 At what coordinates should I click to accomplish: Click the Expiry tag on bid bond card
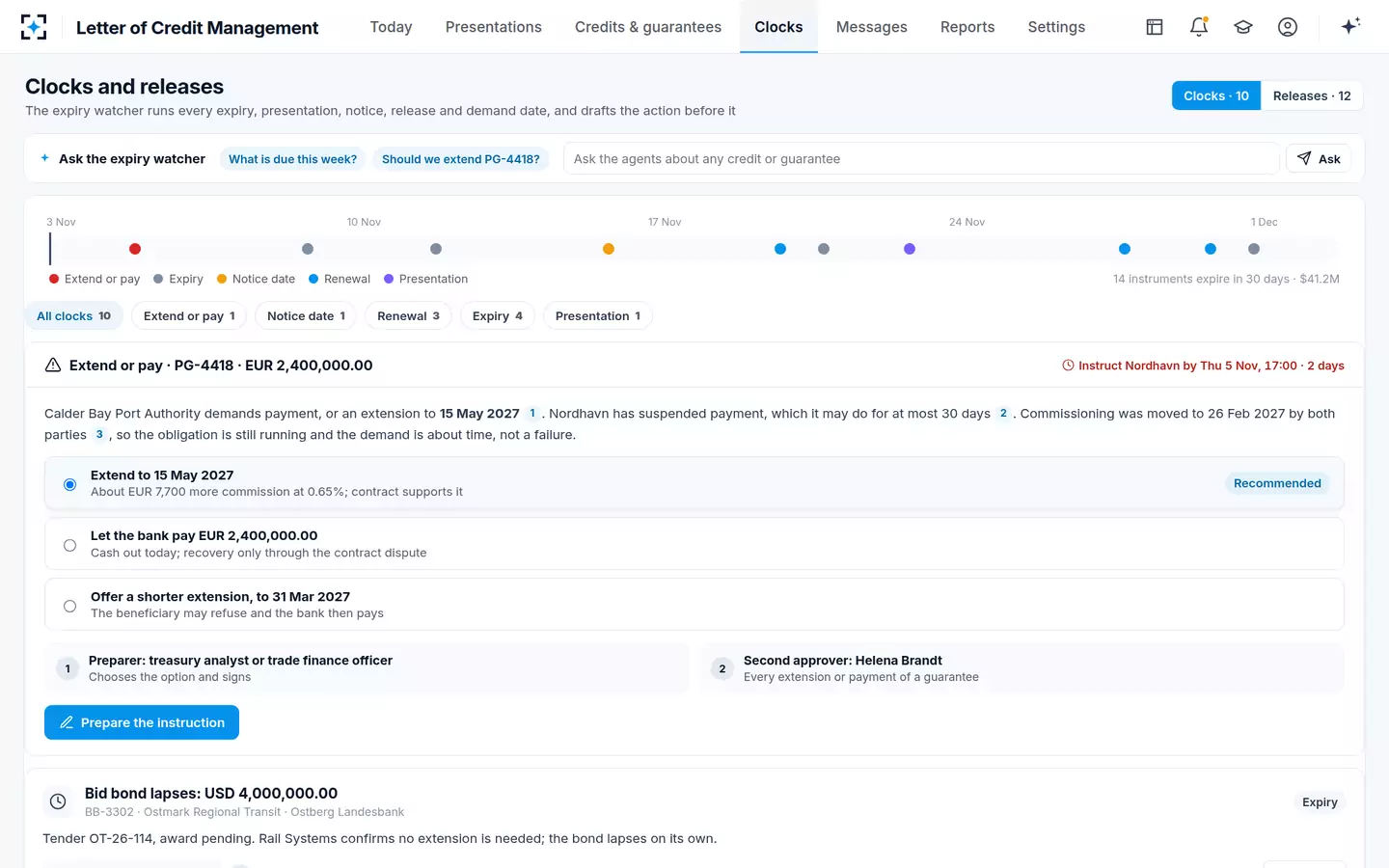pos(1320,802)
